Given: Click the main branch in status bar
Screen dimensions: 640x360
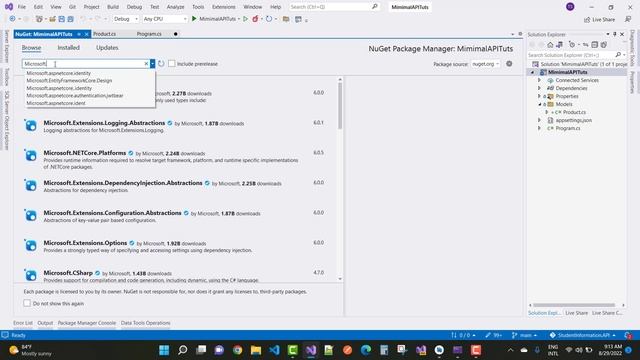Looking at the screenshot, I should [524, 335].
